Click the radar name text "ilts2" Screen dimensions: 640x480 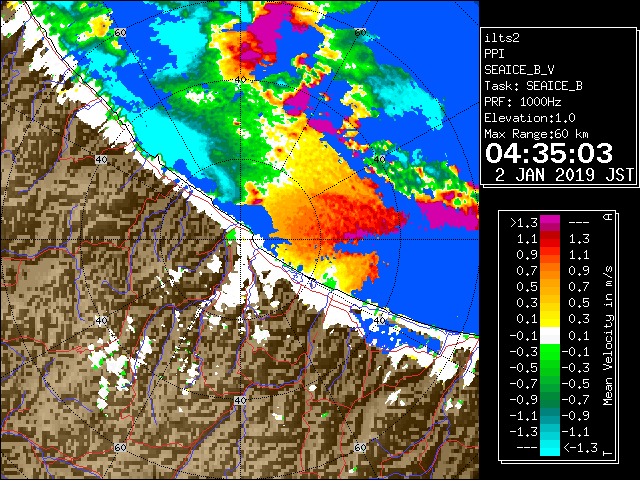(x=502, y=38)
